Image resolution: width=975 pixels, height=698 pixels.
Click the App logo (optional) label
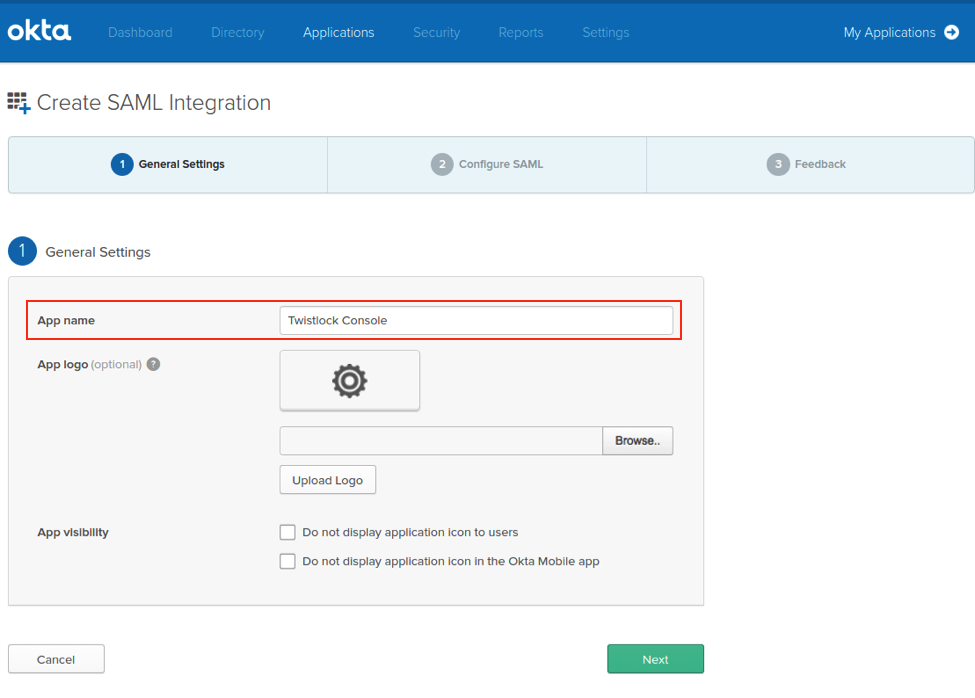[x=90, y=364]
